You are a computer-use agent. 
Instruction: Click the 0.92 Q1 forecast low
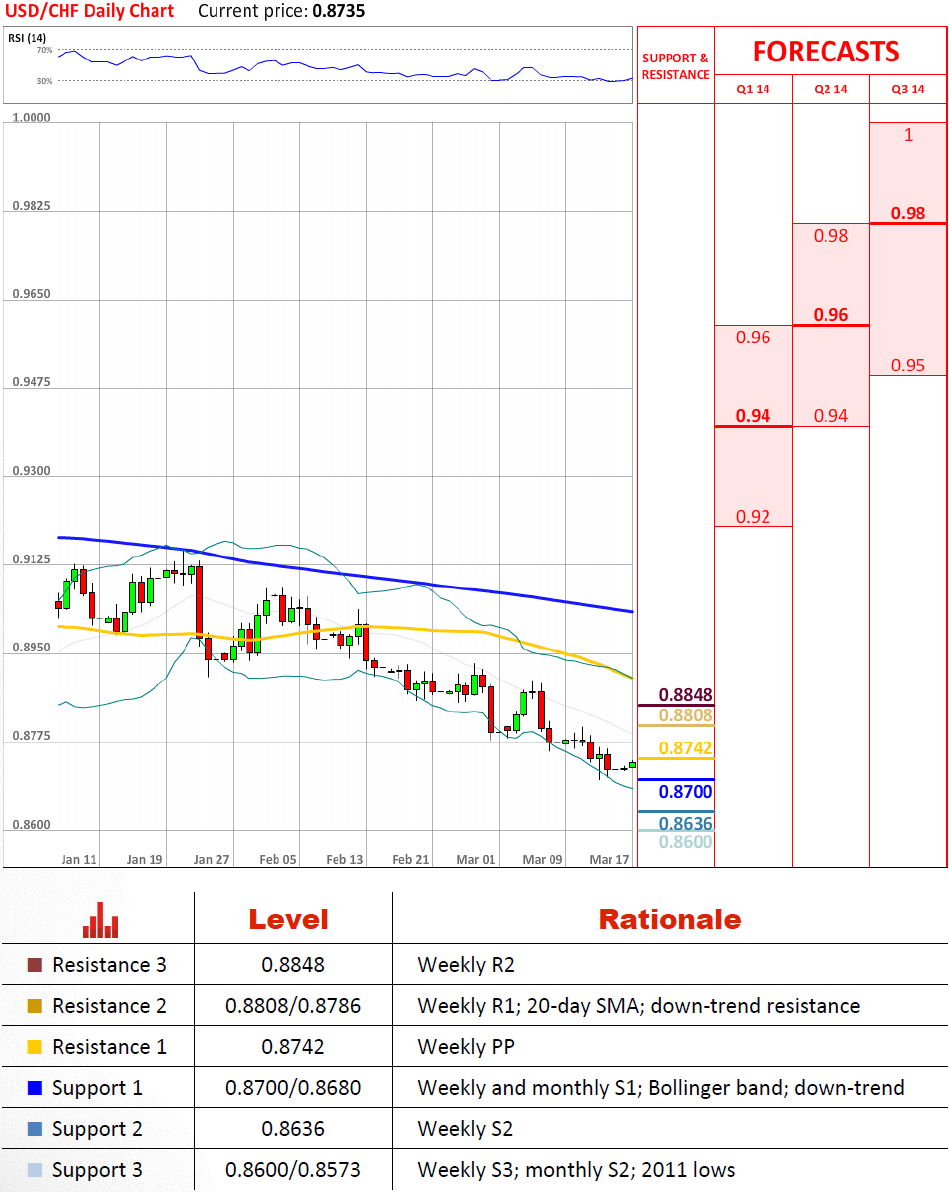753,517
